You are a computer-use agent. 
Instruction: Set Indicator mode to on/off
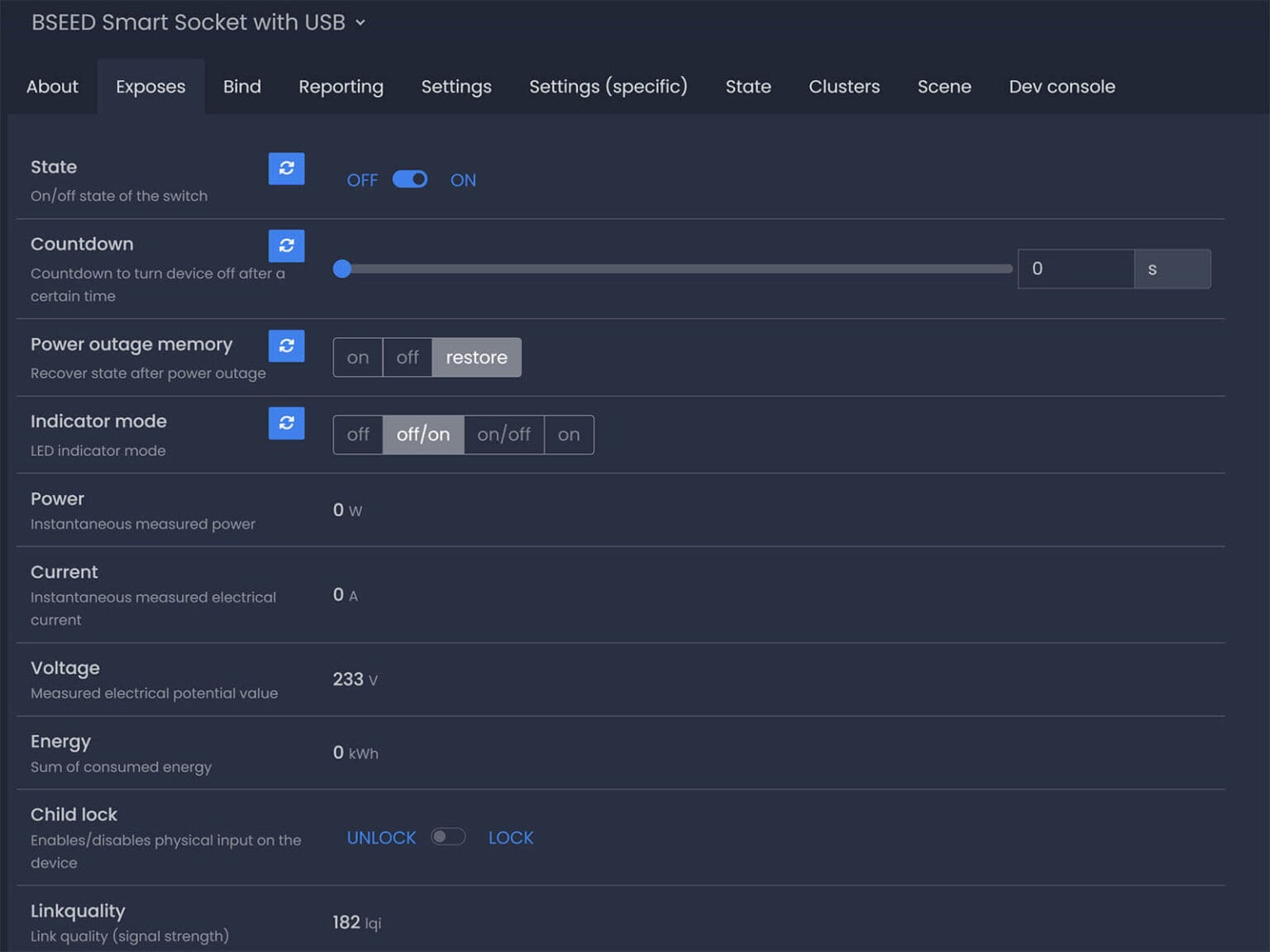504,435
